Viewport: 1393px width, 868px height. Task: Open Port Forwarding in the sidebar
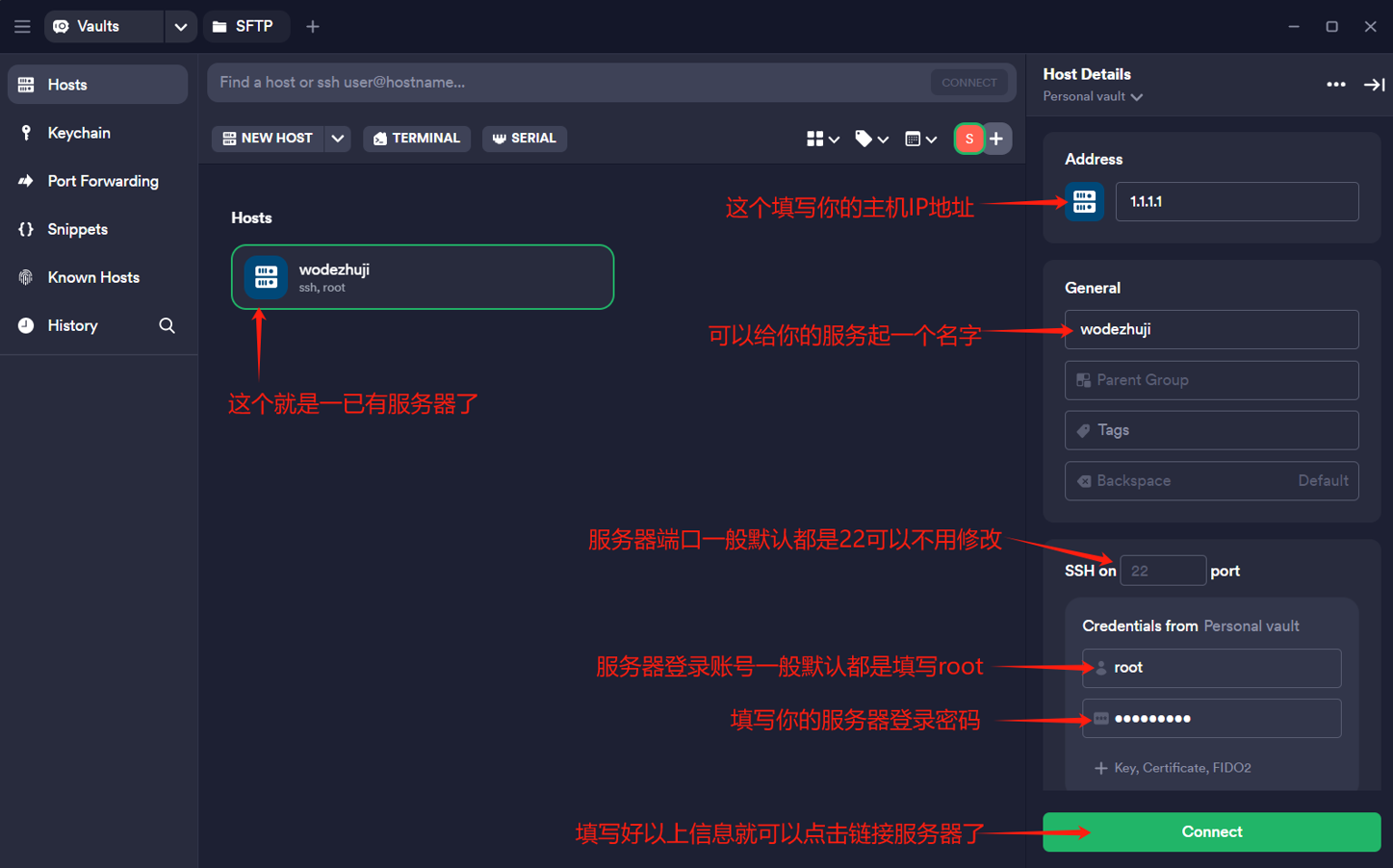[102, 181]
